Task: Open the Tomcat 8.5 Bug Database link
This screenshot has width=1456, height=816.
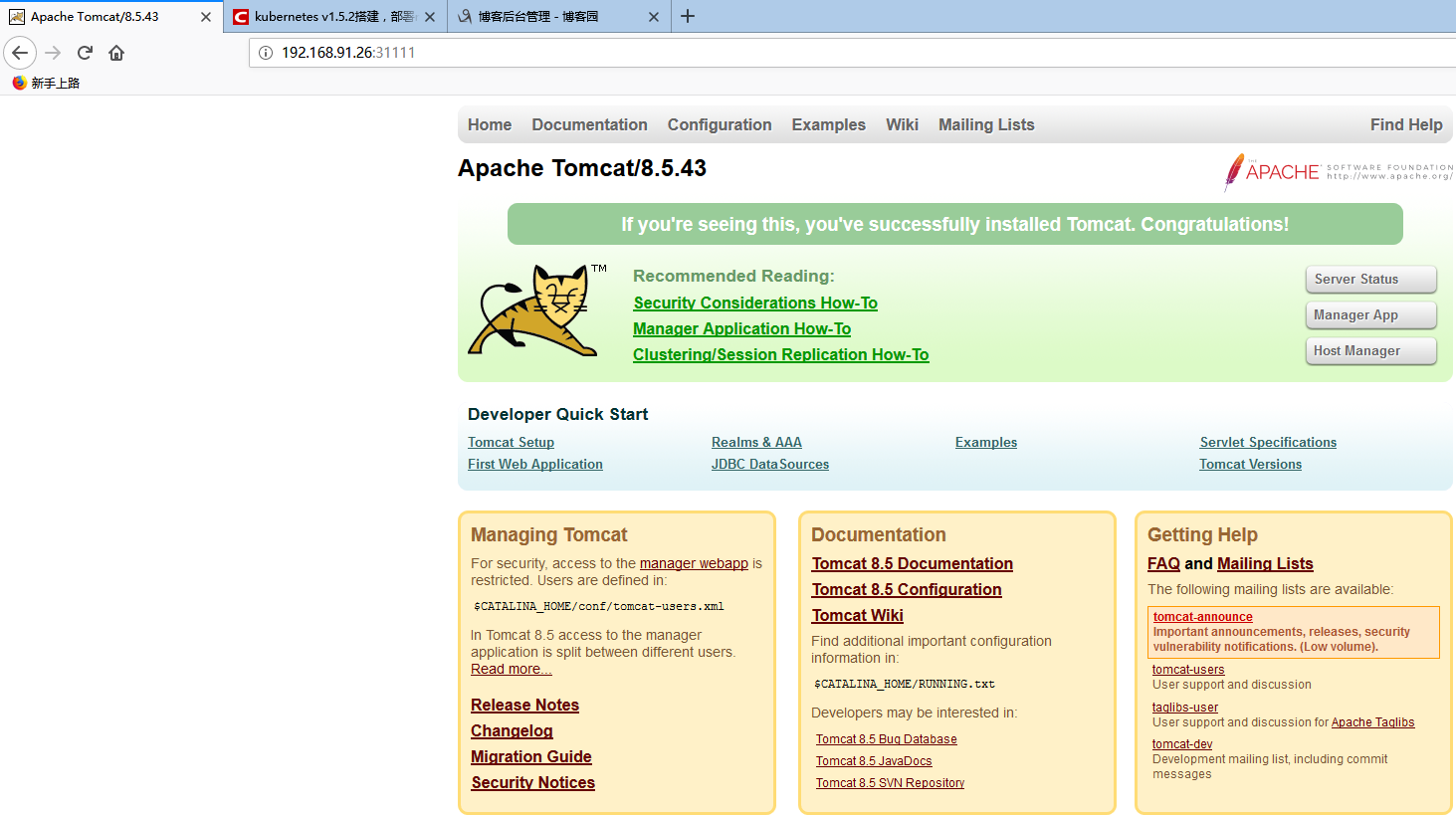Action: (x=886, y=739)
